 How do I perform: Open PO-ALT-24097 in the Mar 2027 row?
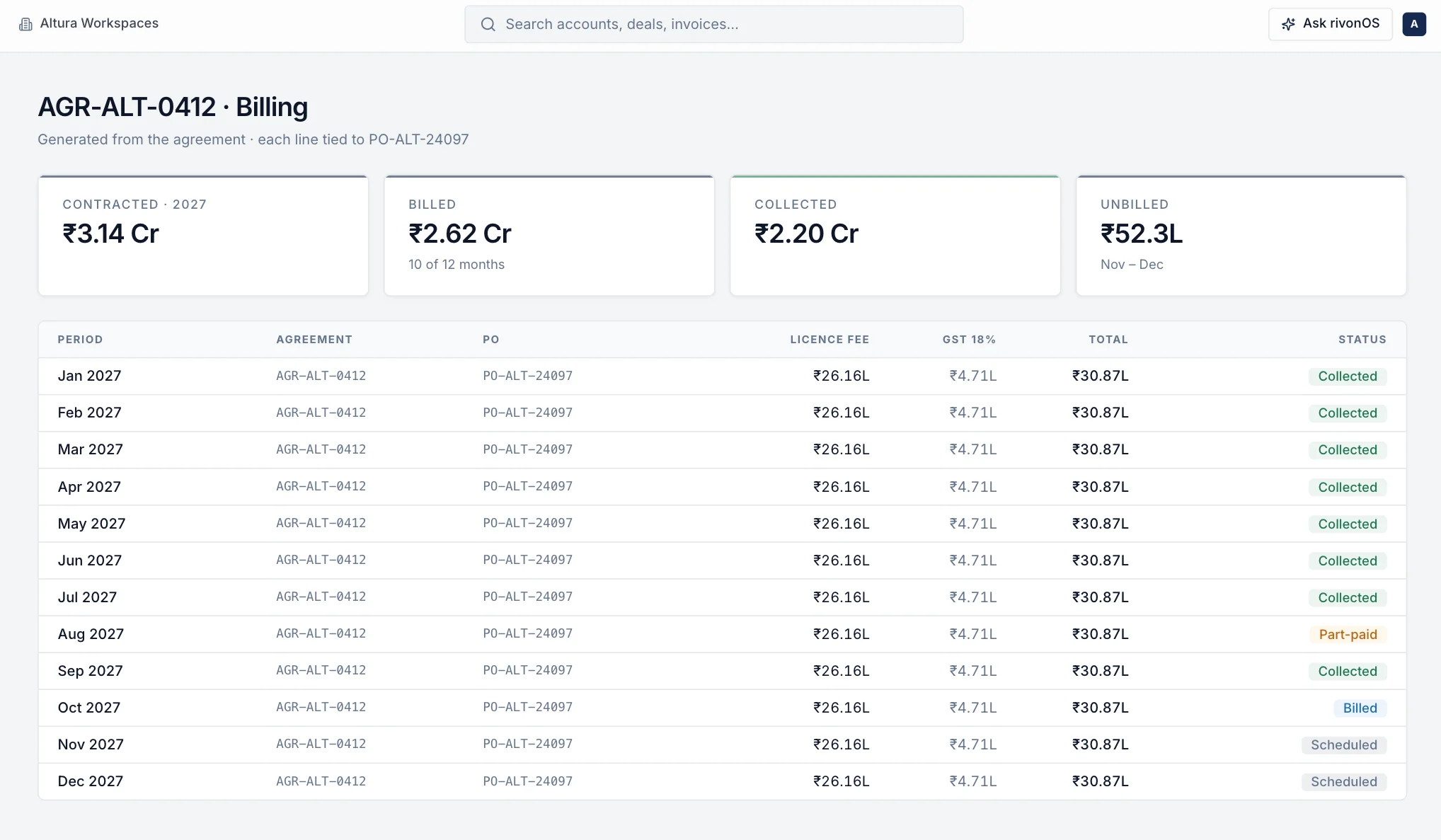528,449
